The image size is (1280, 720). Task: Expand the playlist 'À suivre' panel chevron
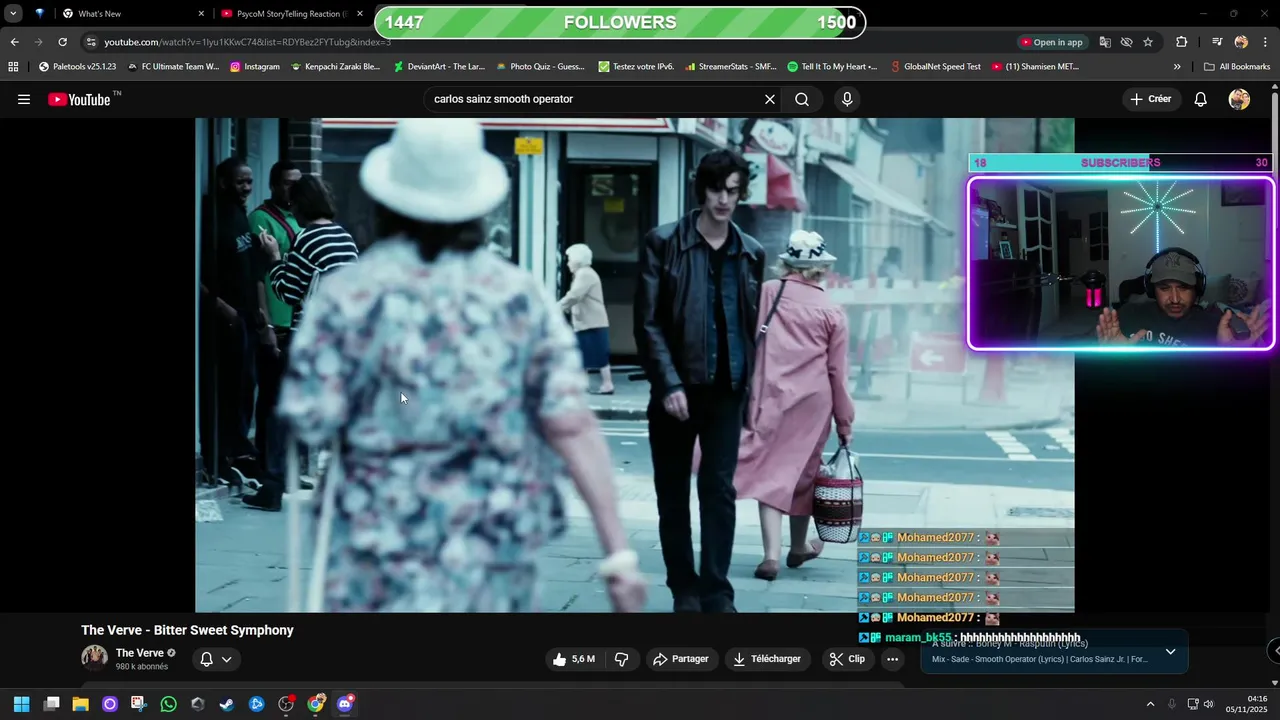click(1170, 652)
